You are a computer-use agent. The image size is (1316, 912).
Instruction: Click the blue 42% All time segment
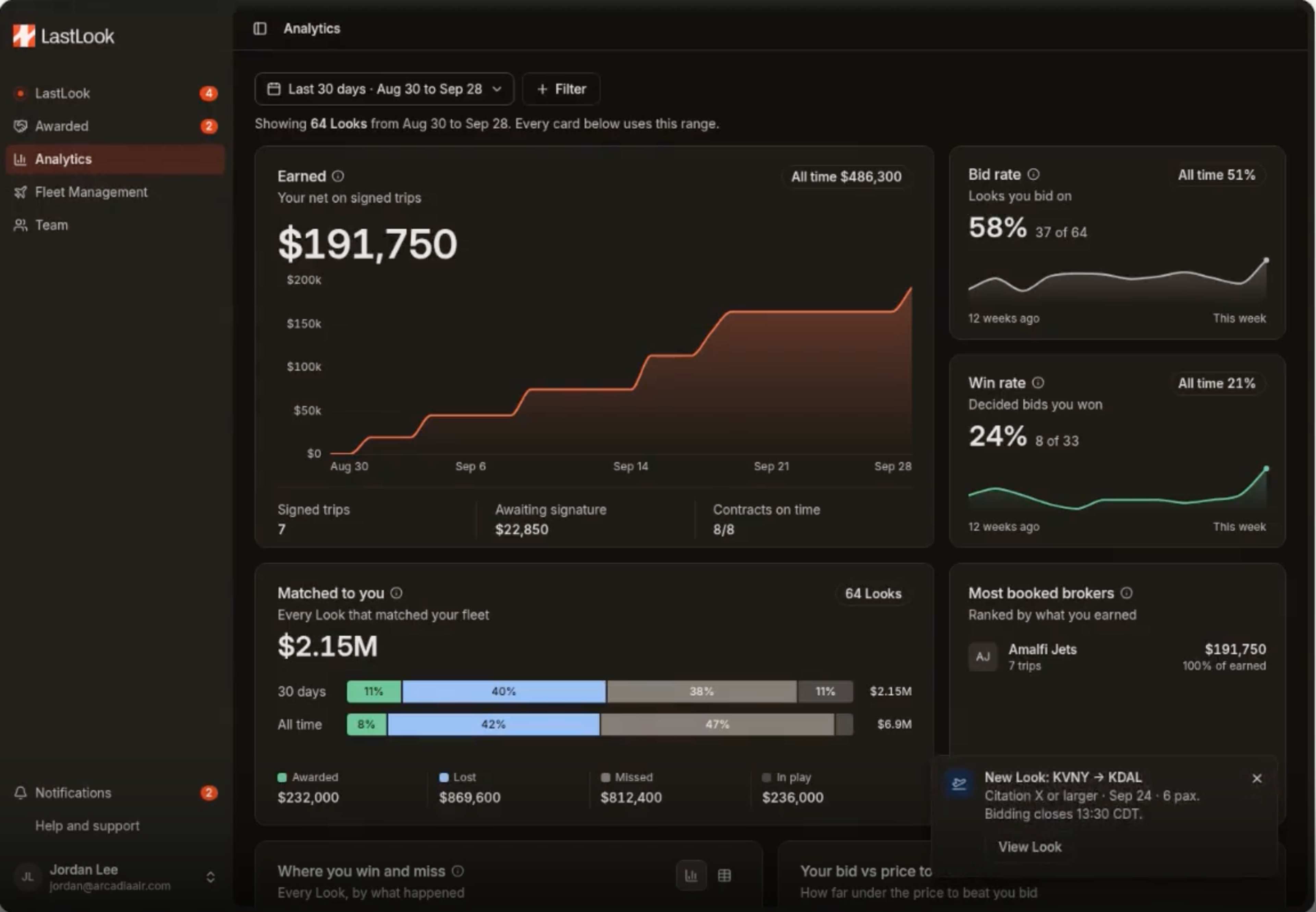[493, 724]
